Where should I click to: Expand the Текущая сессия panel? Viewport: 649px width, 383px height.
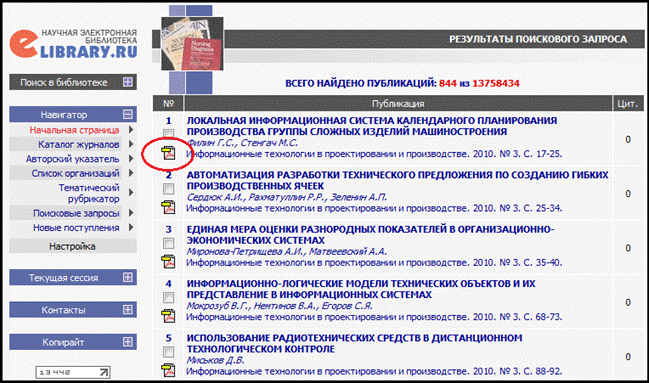128,277
